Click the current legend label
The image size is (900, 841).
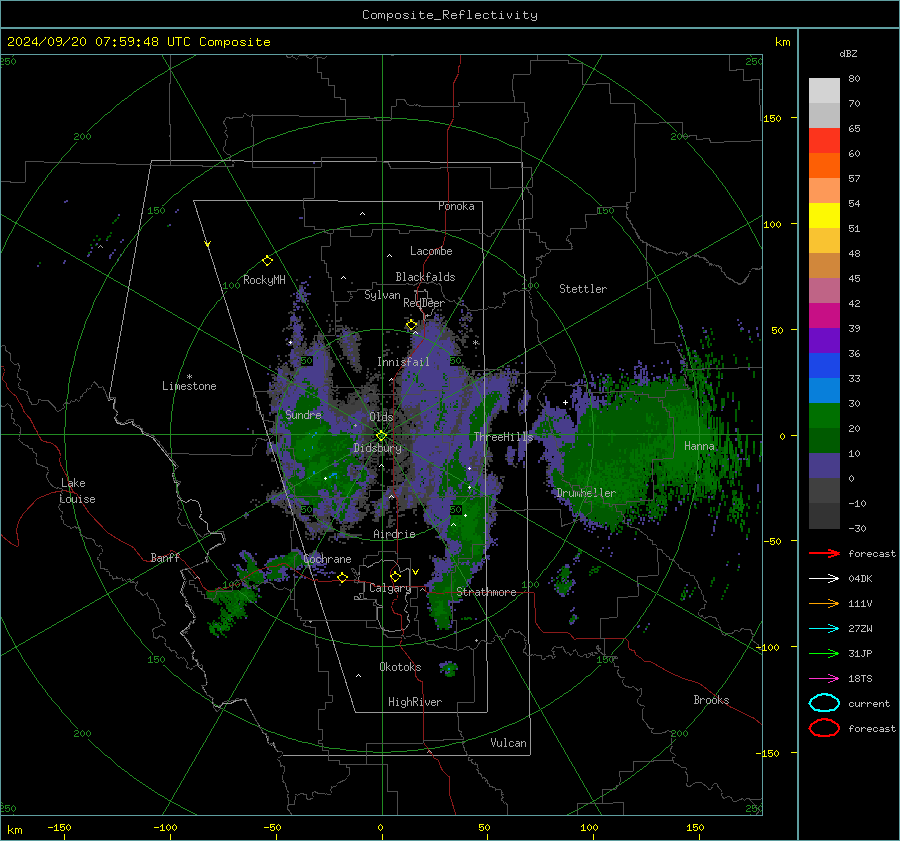click(x=869, y=703)
